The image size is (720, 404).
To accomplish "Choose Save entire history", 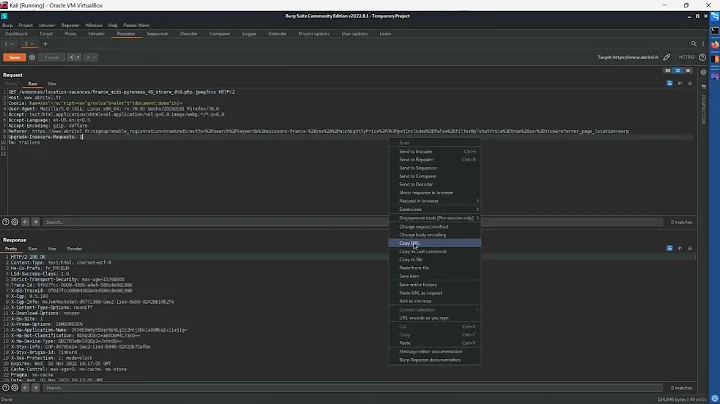I will tap(435, 285).
